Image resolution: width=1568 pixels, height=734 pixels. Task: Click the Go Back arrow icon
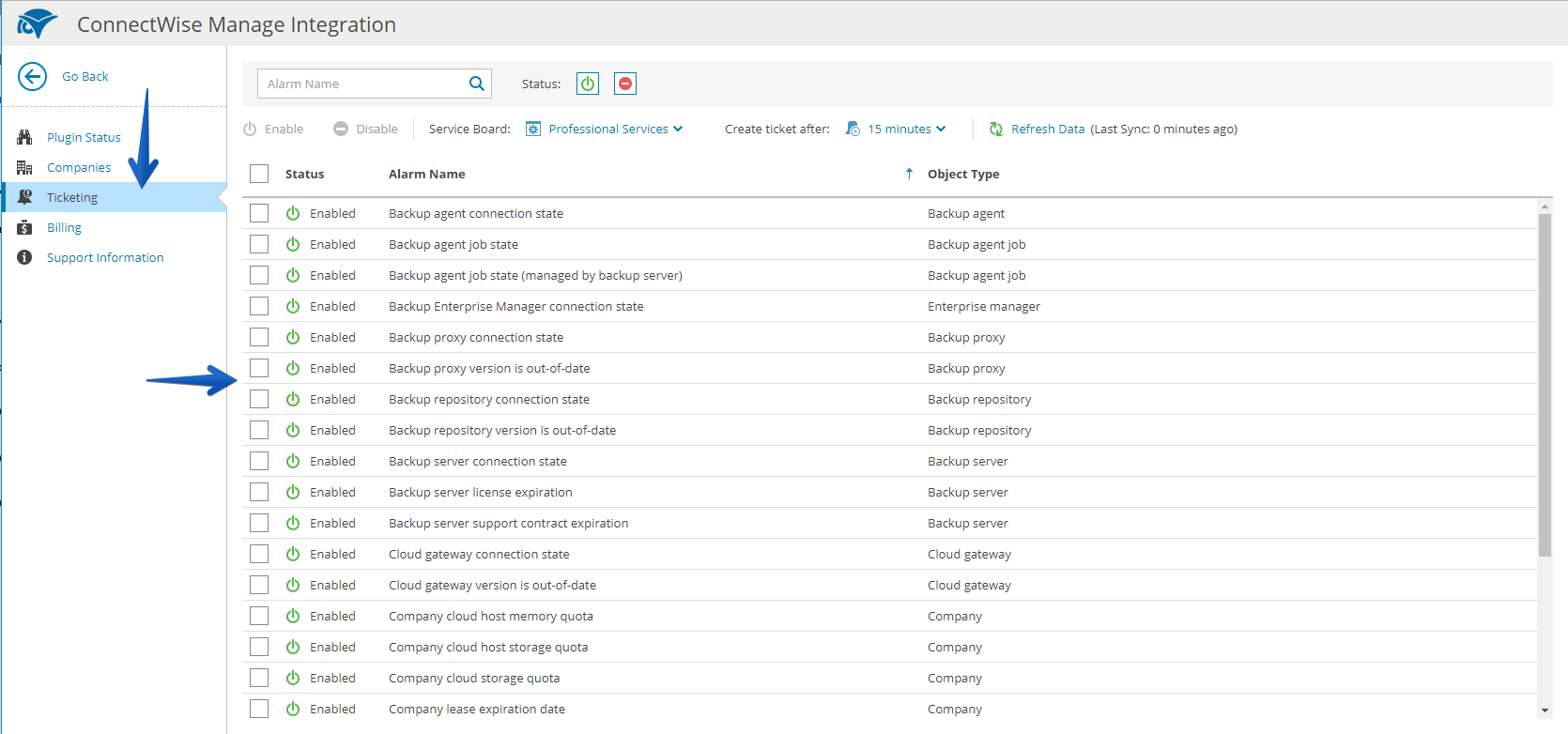pos(32,76)
